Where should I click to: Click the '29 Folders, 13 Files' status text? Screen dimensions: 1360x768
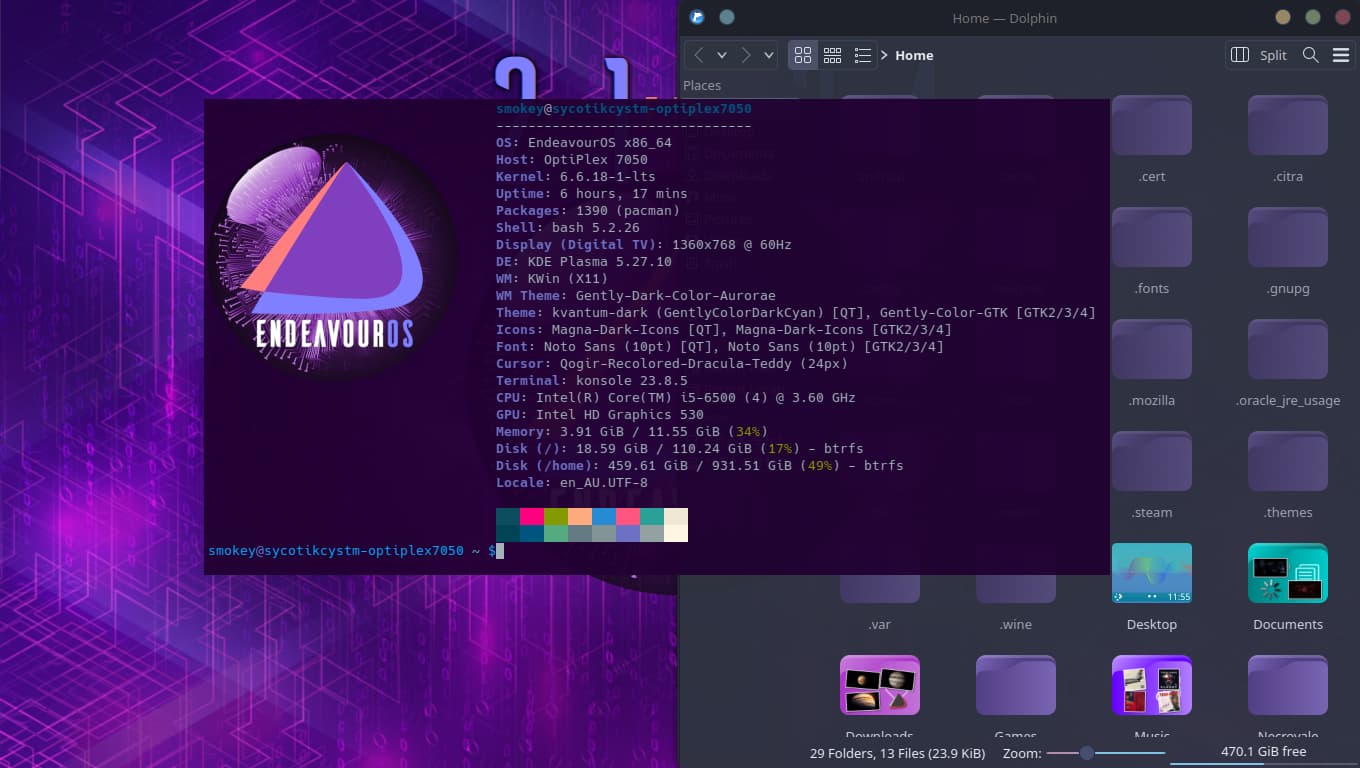pos(897,753)
